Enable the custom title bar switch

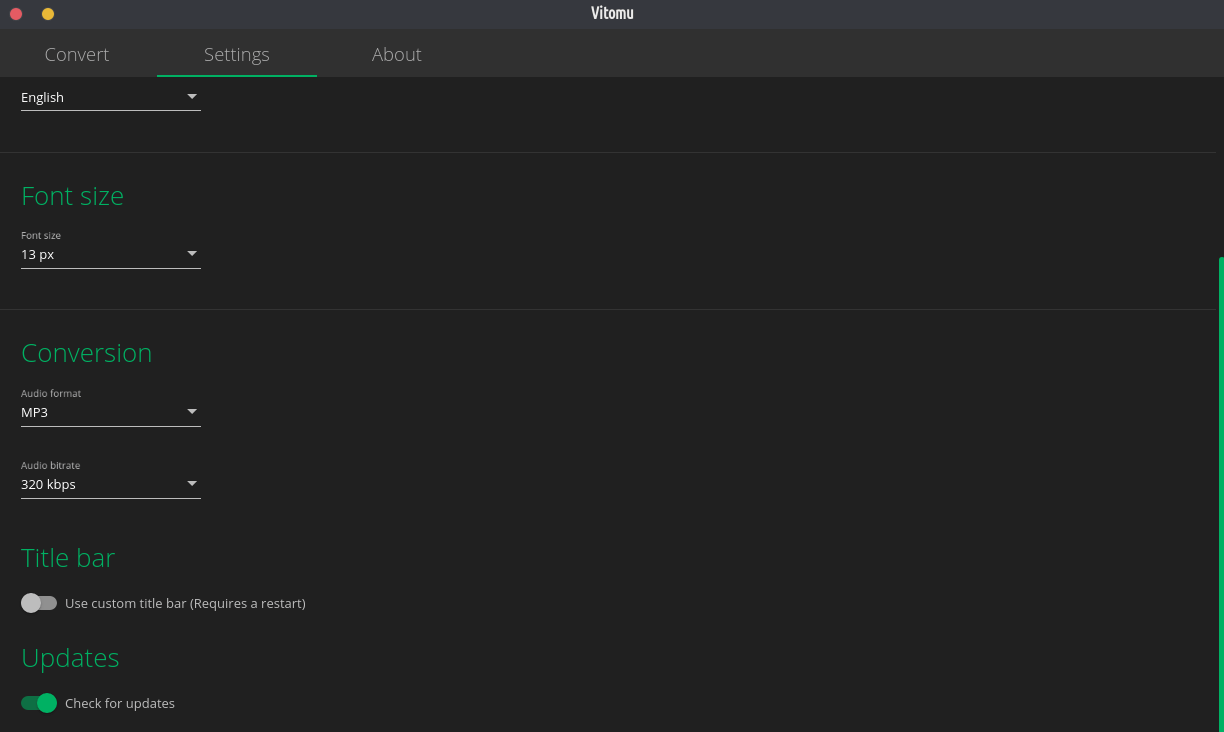point(39,603)
